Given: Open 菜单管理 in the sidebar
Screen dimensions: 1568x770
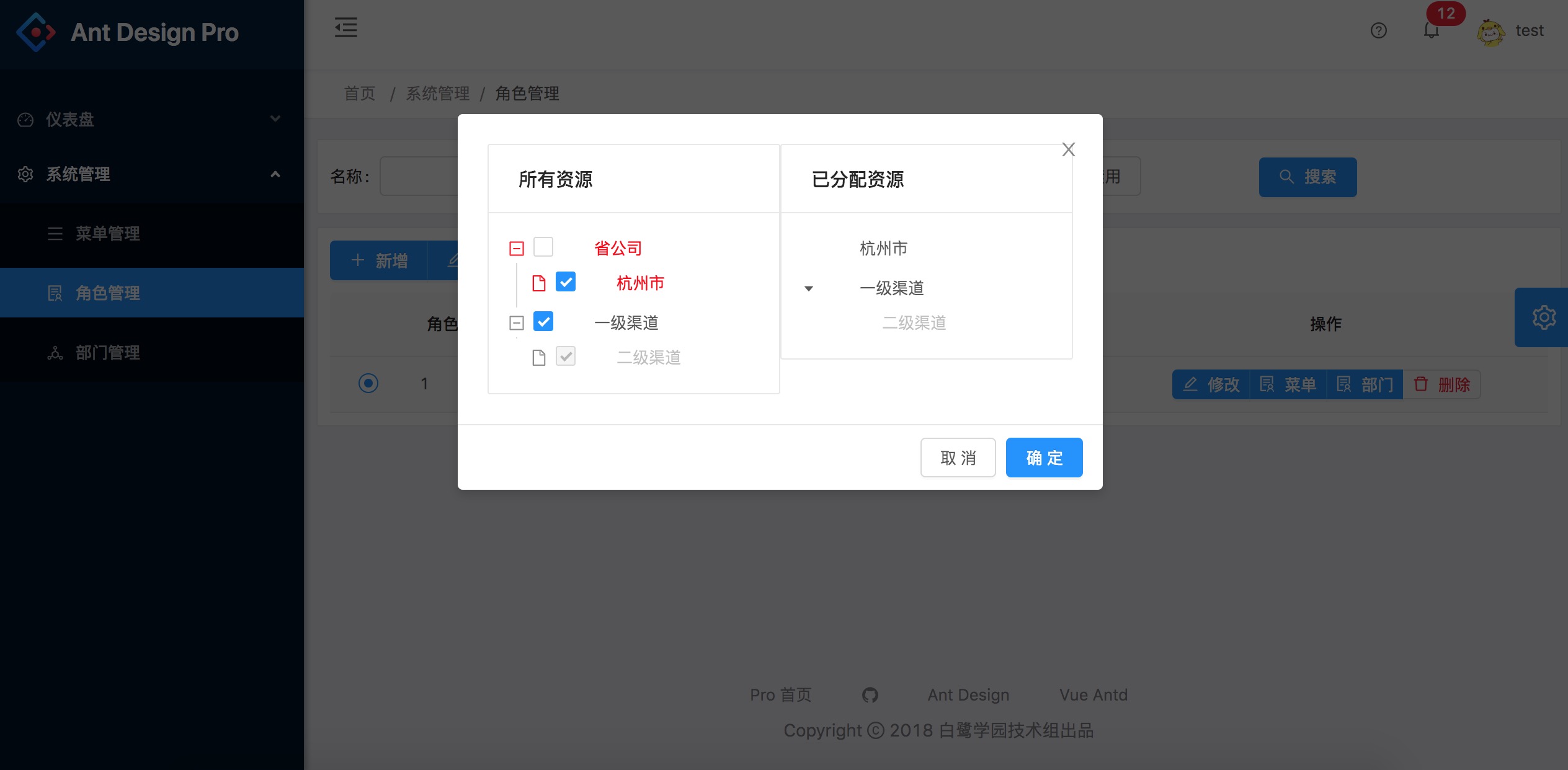Looking at the screenshot, I should tap(107, 234).
